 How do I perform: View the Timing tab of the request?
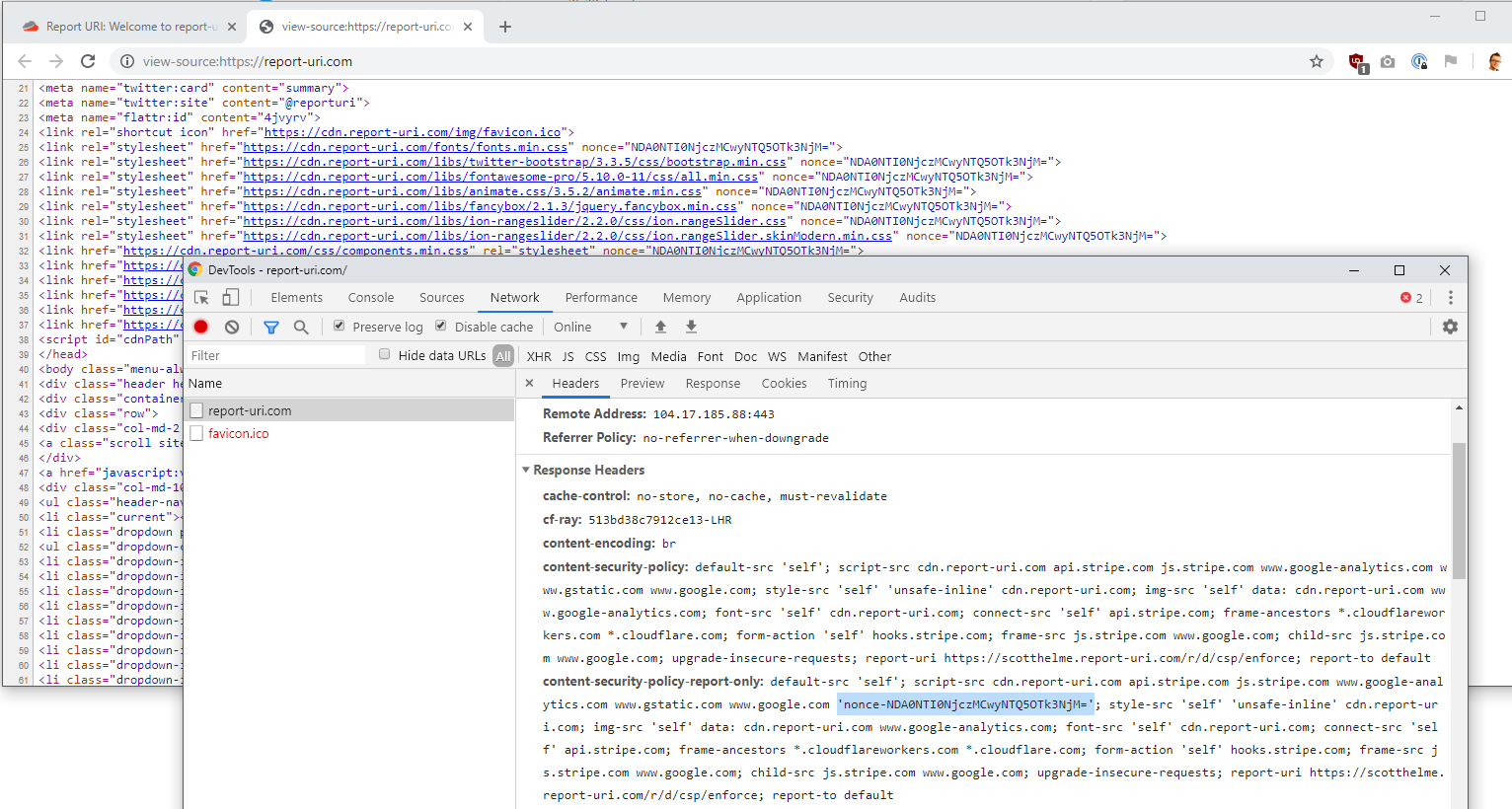click(848, 384)
